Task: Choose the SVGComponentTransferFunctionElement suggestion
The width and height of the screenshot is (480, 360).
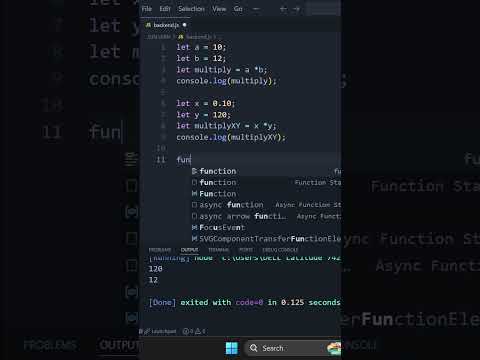Action: (266, 239)
